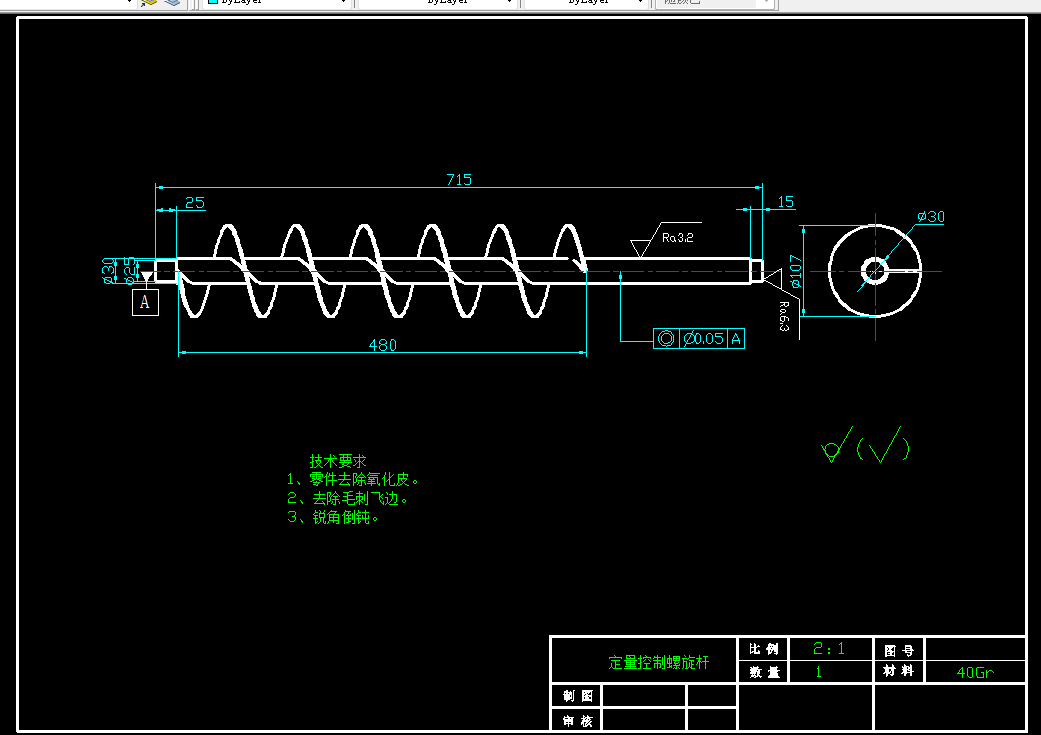Select the 480 helix length dimension
1041x735 pixels.
point(382,345)
